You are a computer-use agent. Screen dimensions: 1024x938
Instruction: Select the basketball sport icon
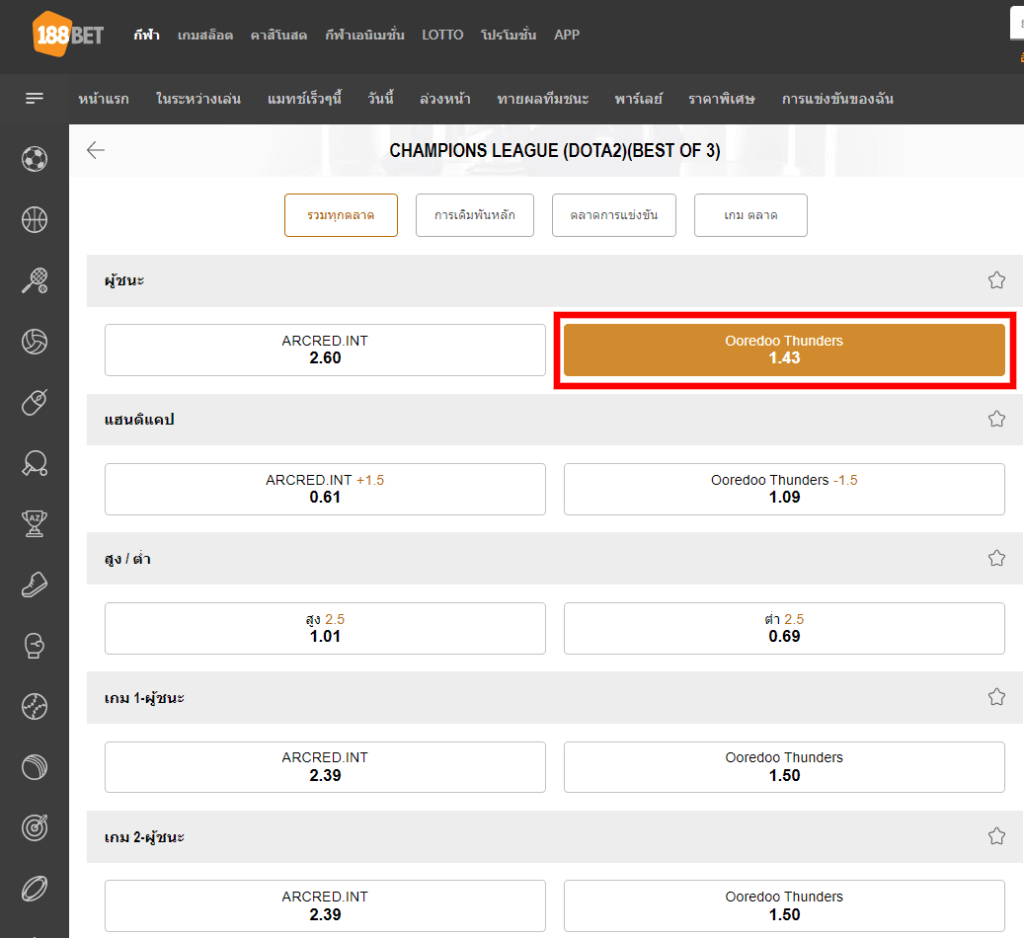34,219
